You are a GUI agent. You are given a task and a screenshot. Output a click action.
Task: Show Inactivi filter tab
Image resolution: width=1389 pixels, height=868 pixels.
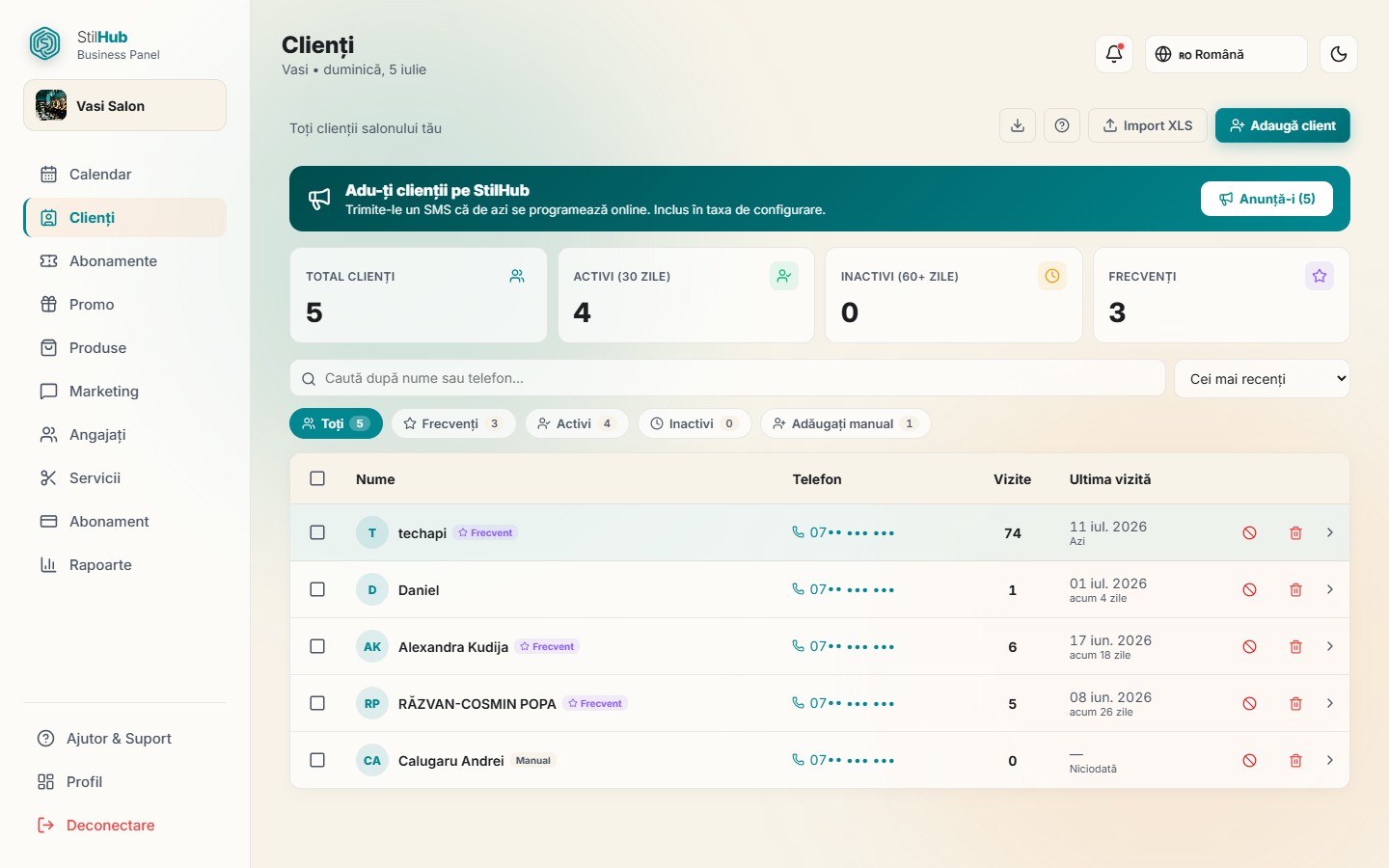pos(694,423)
